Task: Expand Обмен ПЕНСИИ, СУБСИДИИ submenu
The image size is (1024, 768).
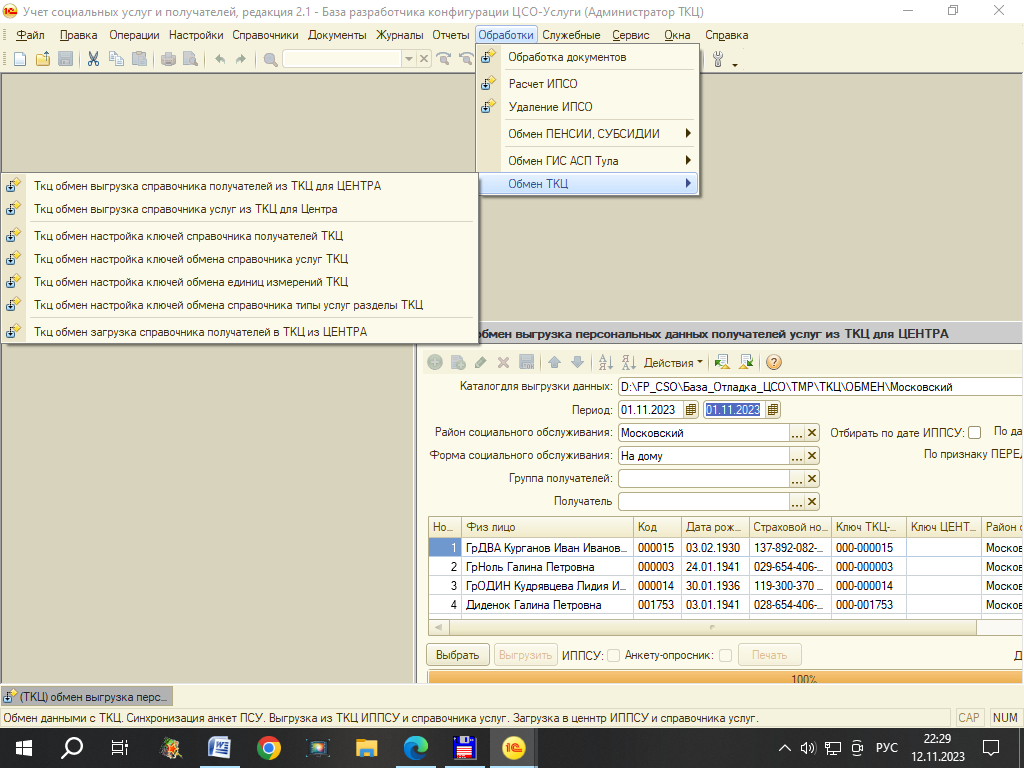Action: click(x=597, y=134)
